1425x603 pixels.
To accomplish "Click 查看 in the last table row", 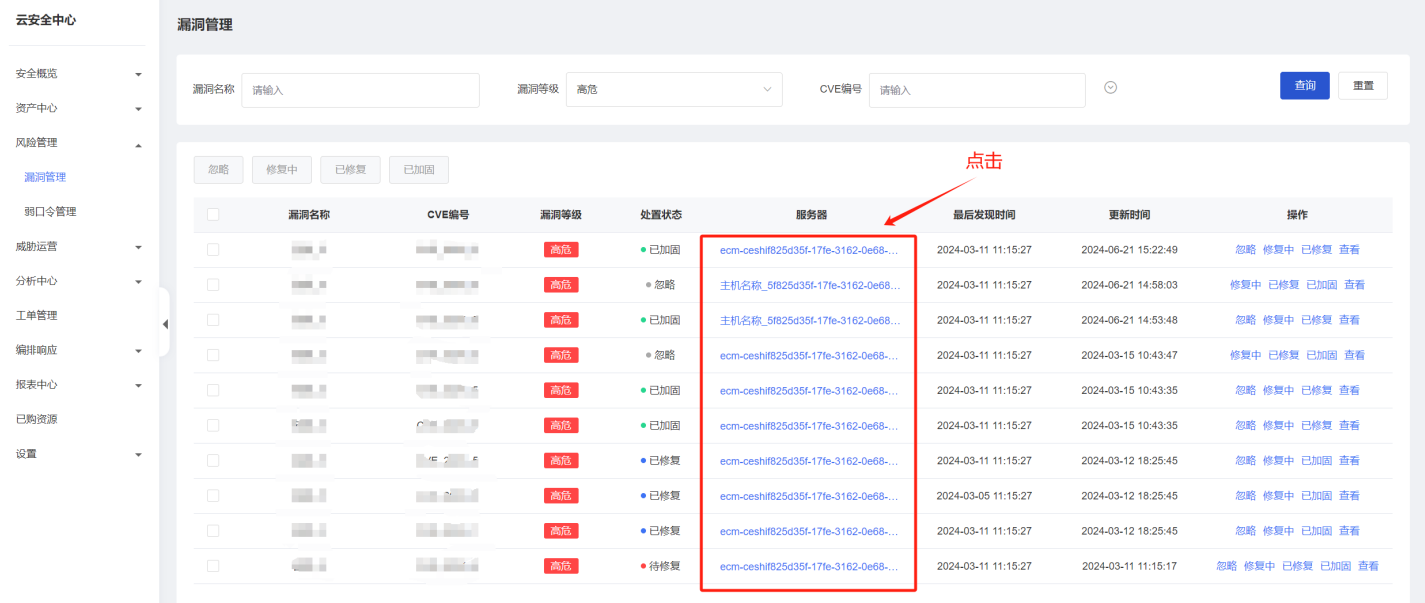I will point(1367,566).
